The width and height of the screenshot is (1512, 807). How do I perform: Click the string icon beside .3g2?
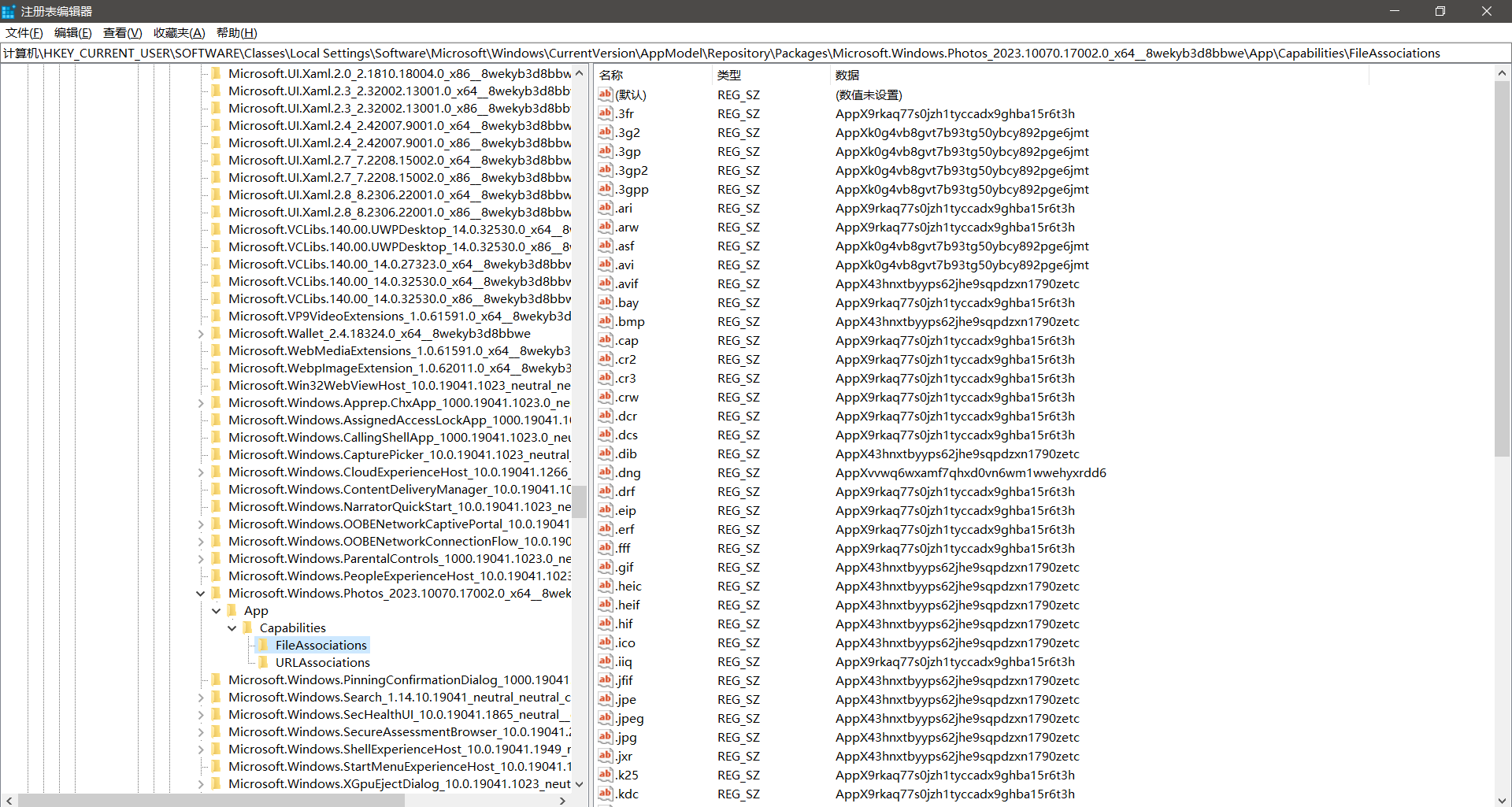[605, 132]
